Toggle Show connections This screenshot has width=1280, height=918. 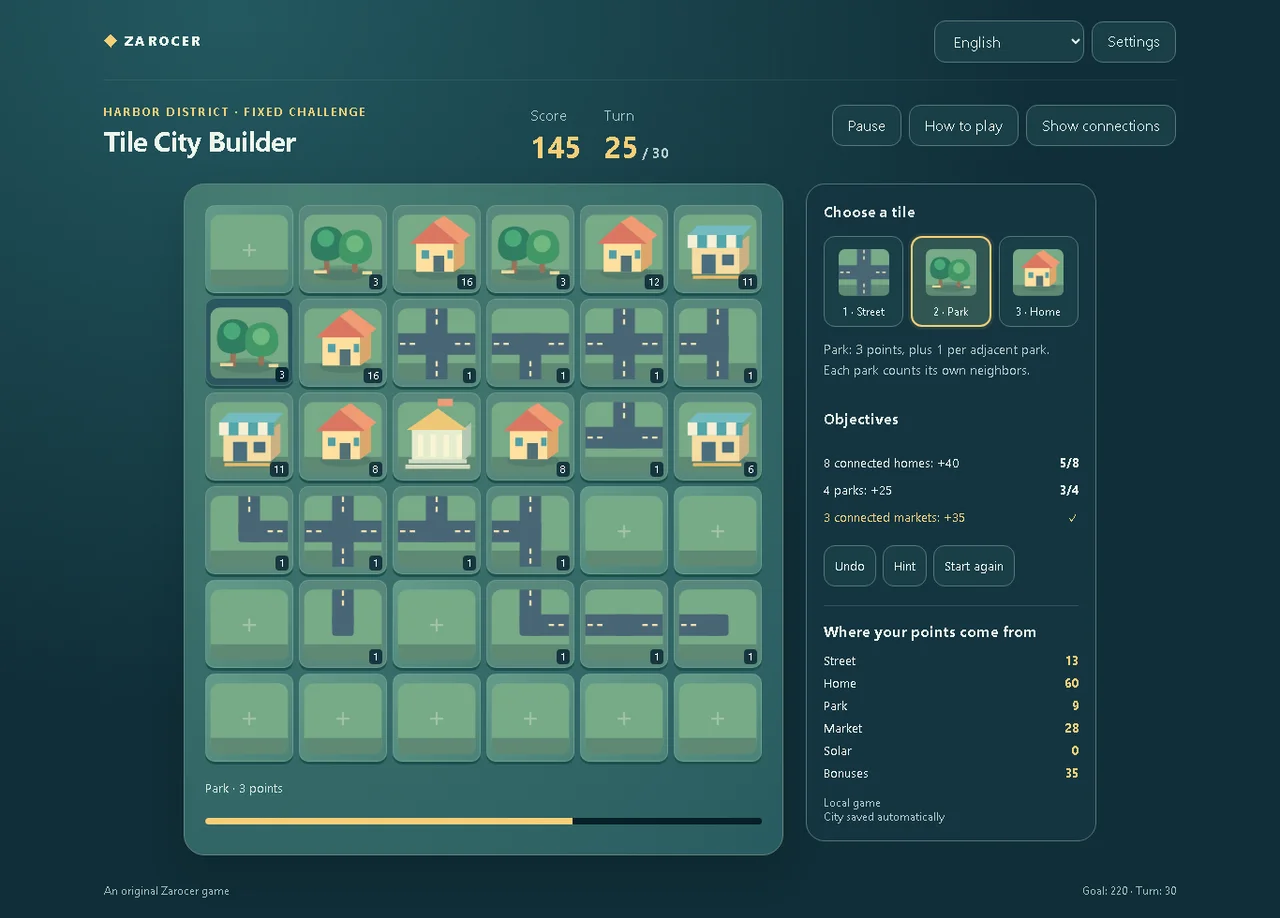(1101, 126)
